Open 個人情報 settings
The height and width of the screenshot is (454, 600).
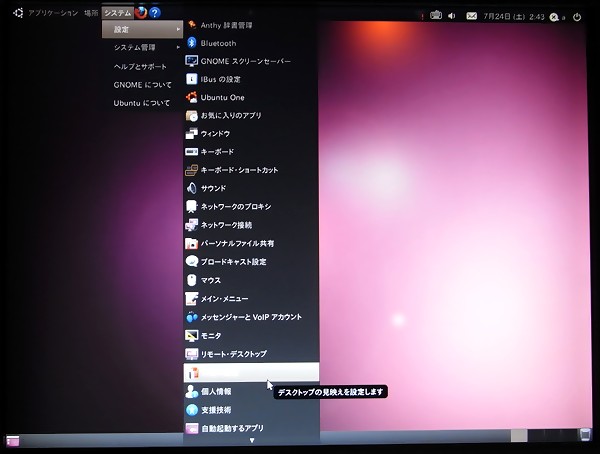pyautogui.click(x=251, y=392)
